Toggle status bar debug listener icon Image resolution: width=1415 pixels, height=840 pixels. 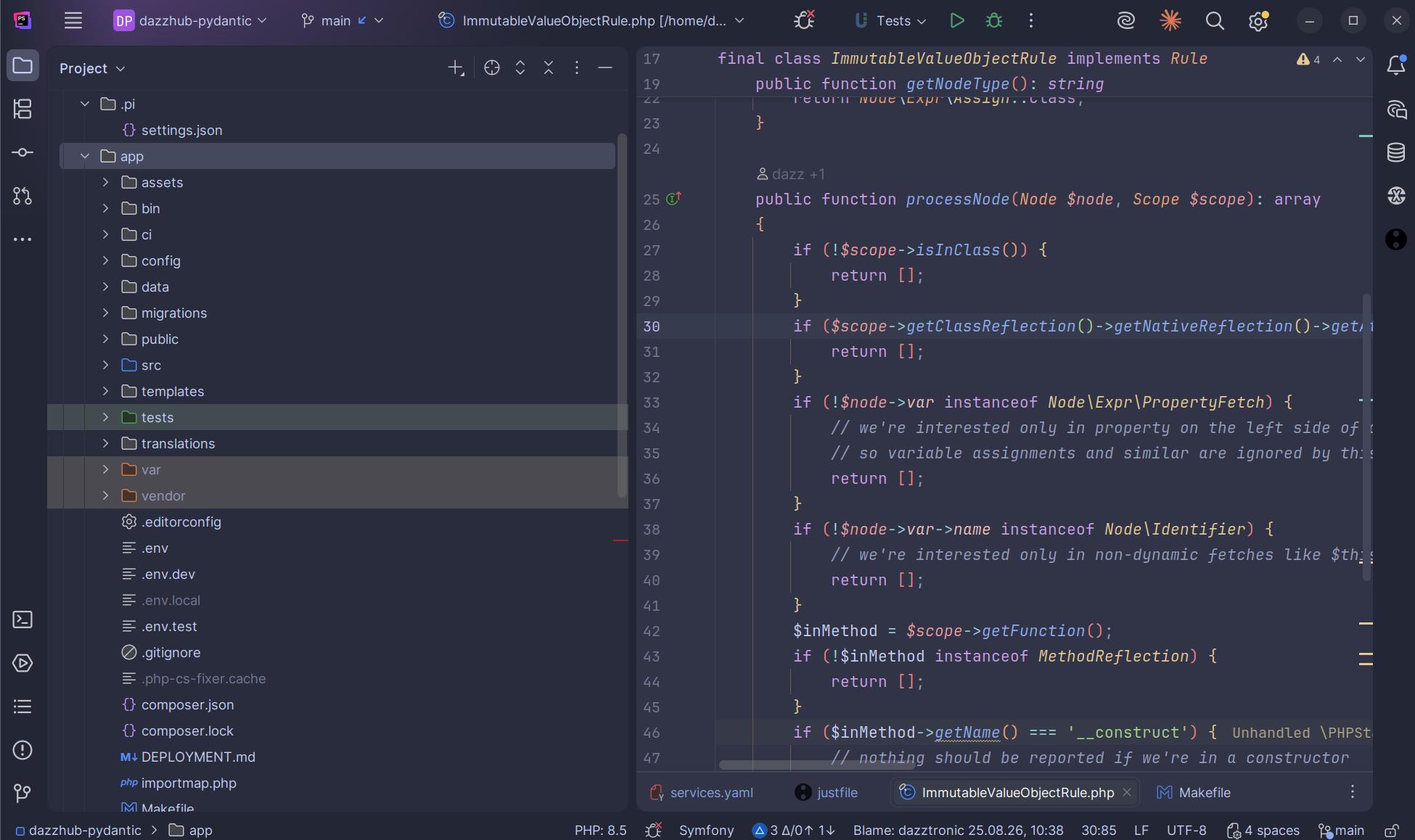click(x=653, y=830)
